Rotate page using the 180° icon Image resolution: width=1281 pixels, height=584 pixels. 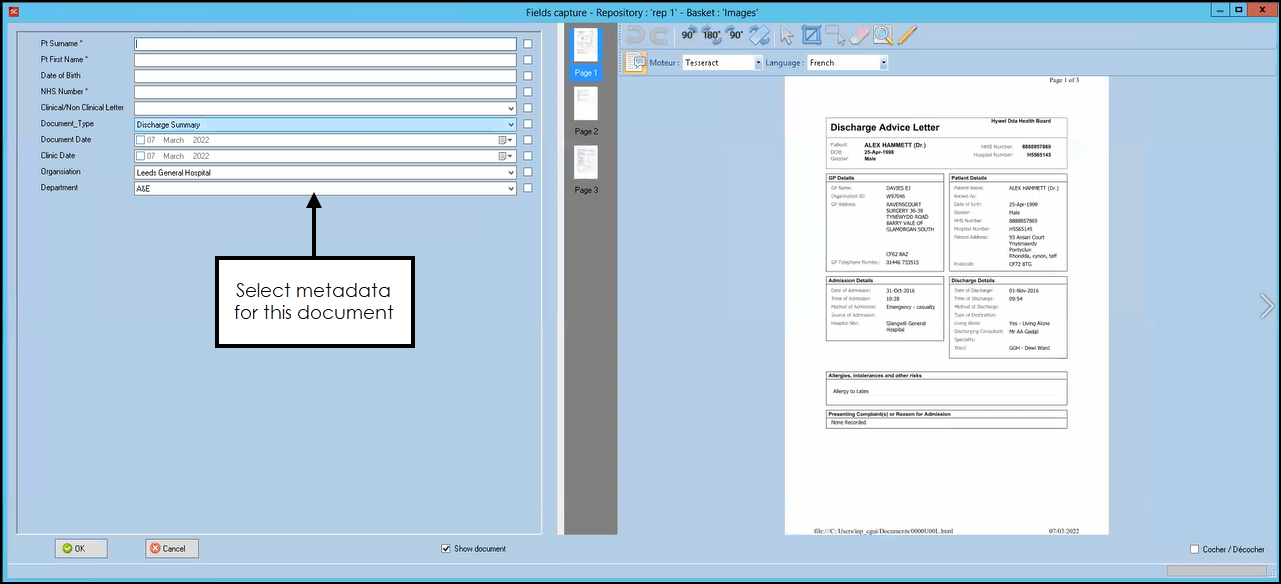(711, 35)
